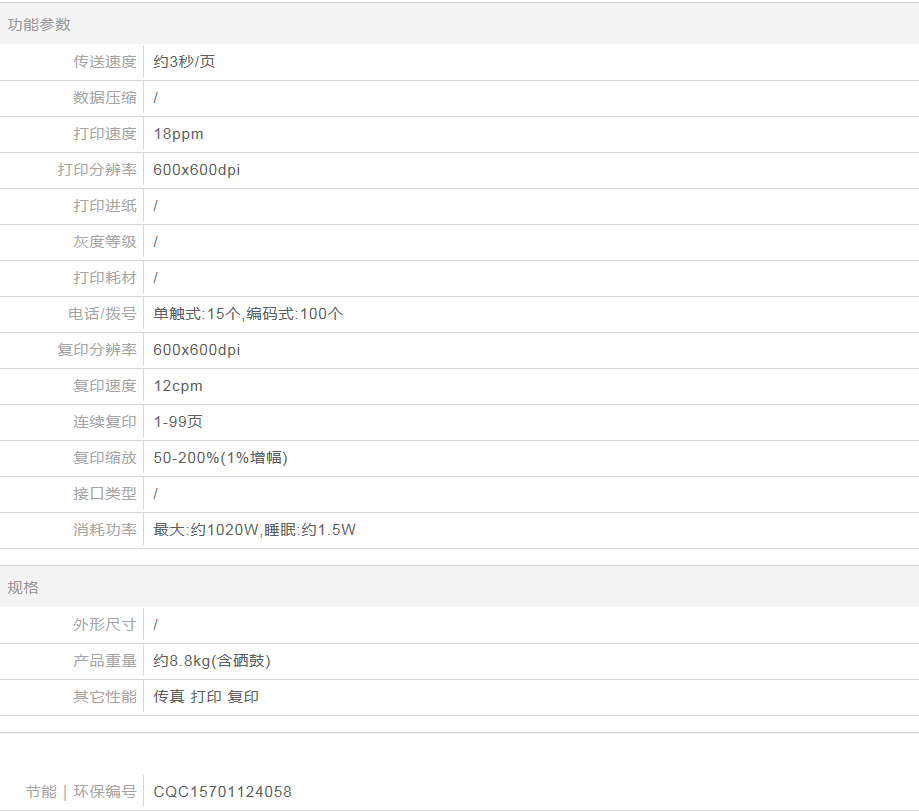Select the 接口类型 label

coord(104,494)
